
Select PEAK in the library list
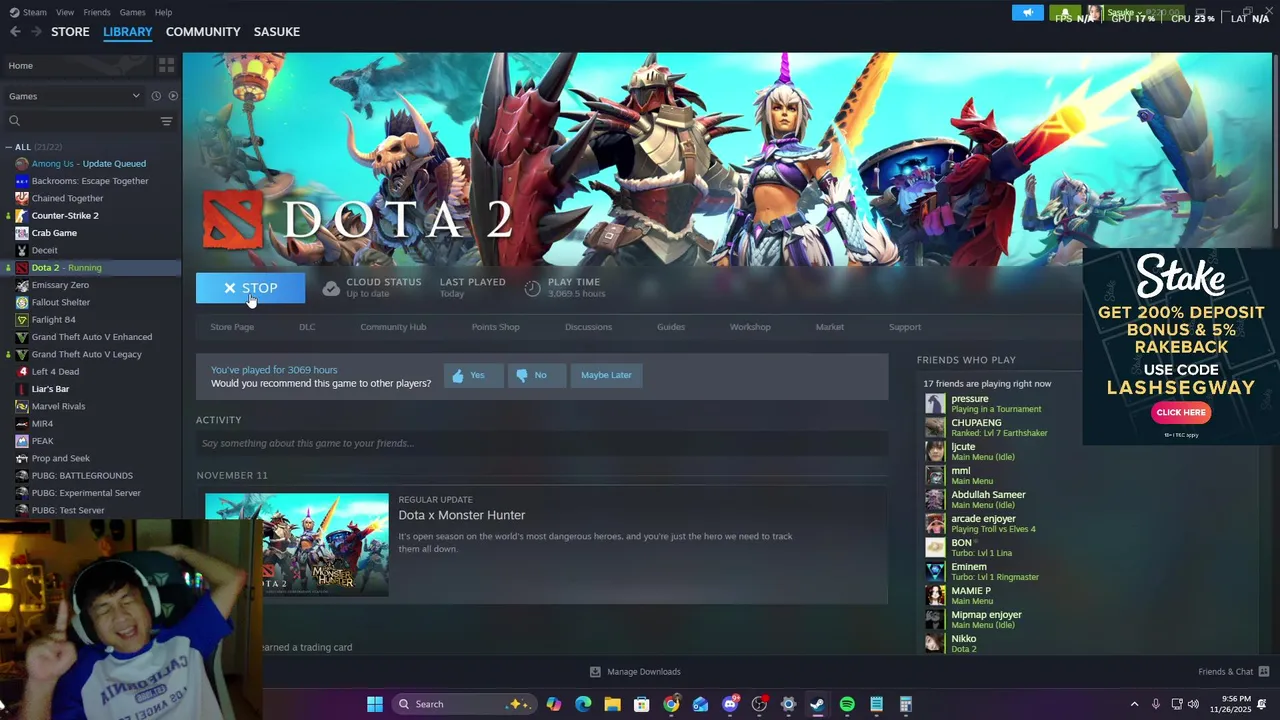coord(42,441)
